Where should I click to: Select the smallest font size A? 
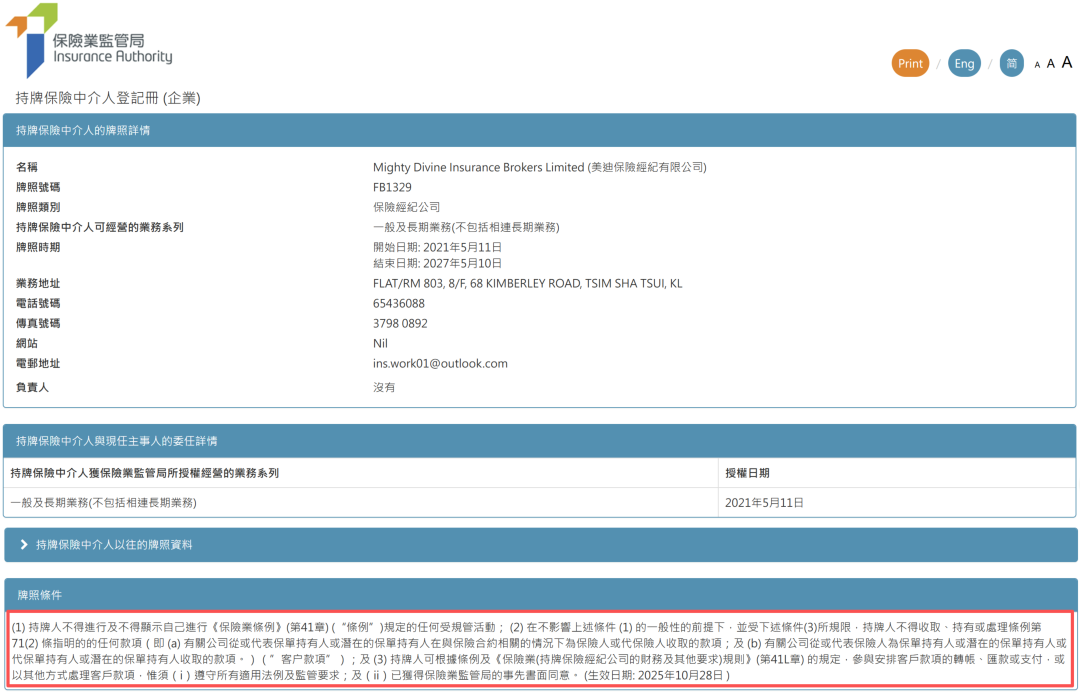1037,65
